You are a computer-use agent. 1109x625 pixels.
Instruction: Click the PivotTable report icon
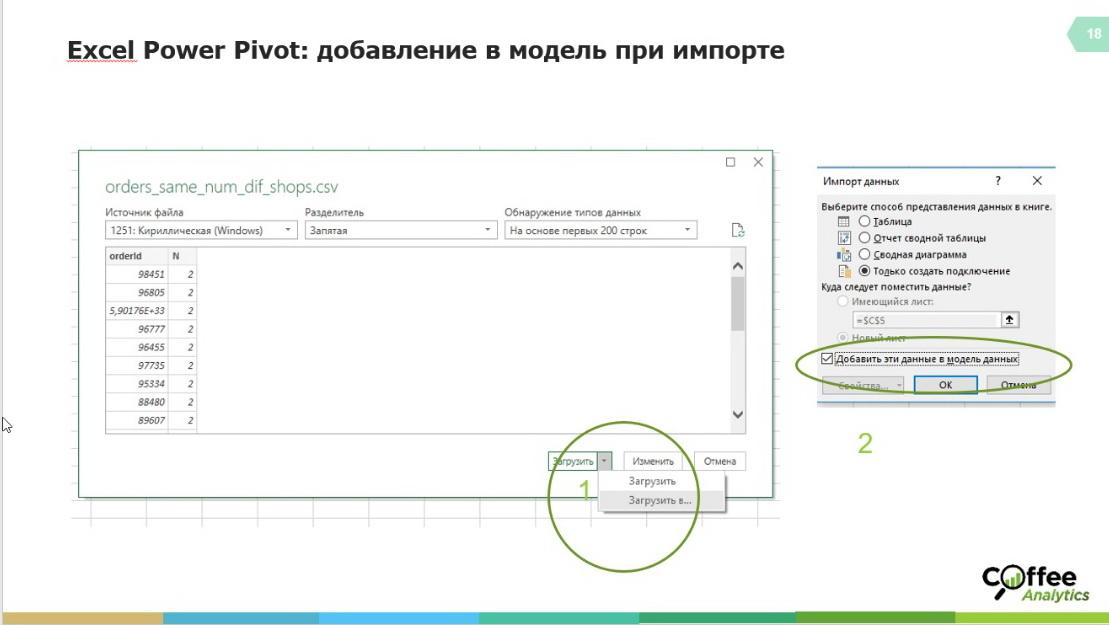pos(843,238)
